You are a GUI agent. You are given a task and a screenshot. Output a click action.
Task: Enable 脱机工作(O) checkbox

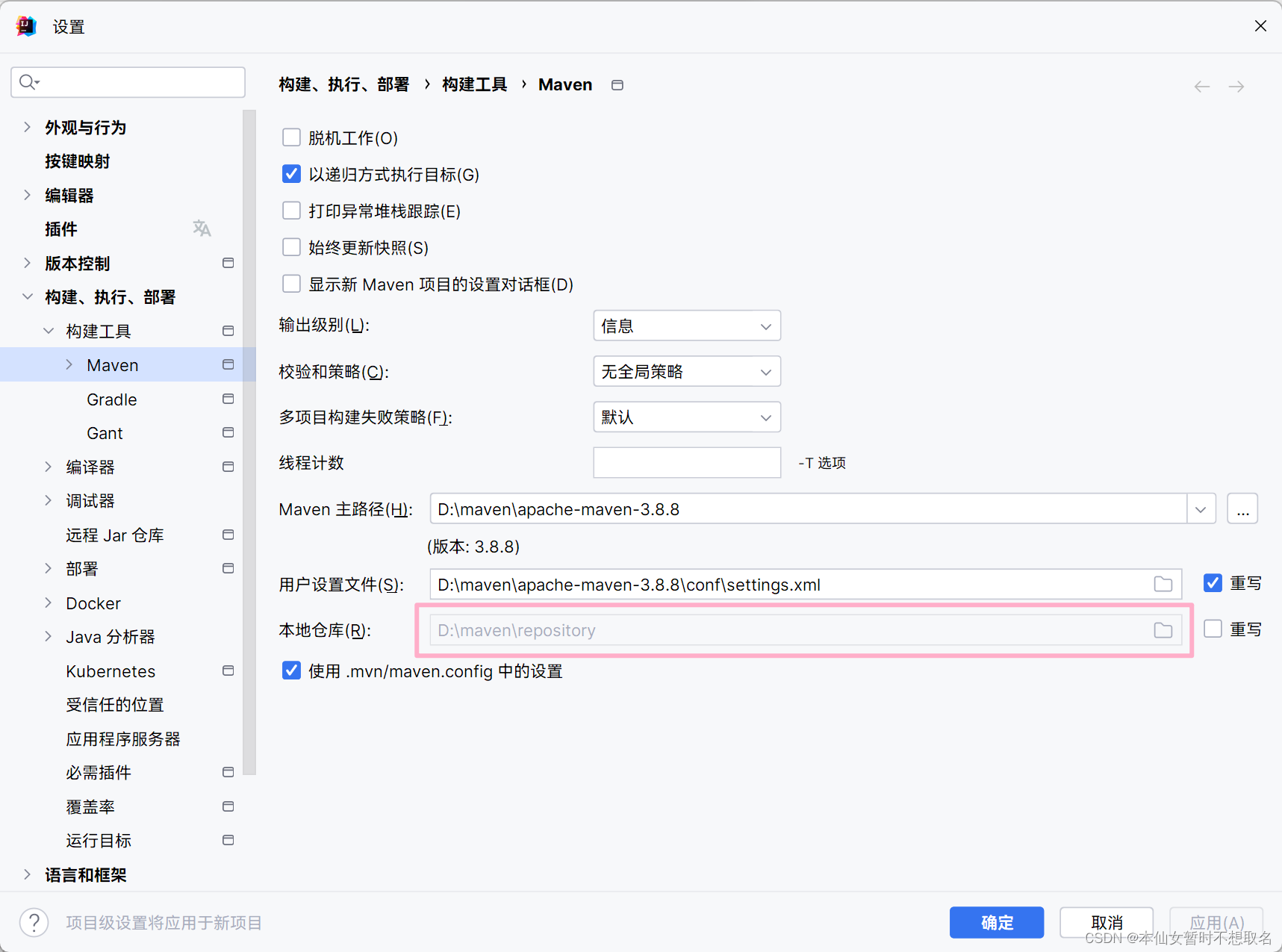(291, 137)
